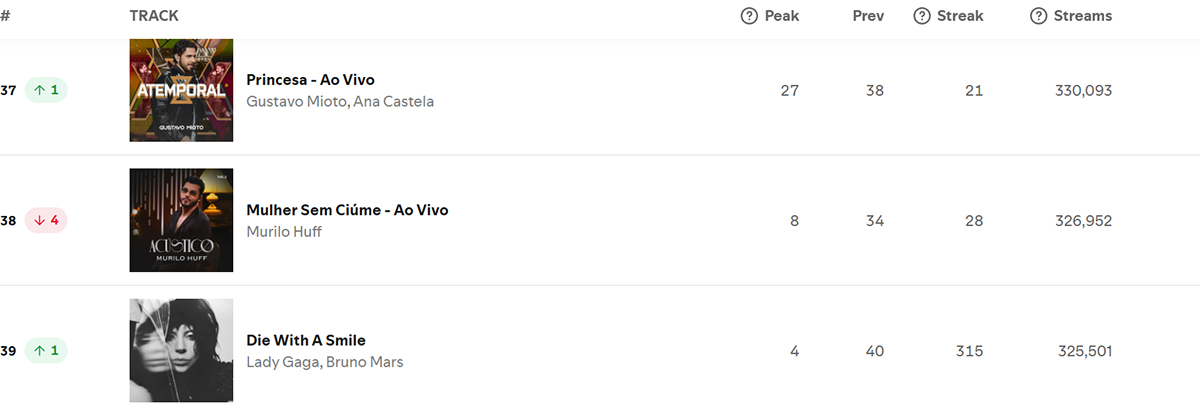Open the Murilo Huff Acústico album cover
This screenshot has width=1200, height=411.
pos(181,220)
